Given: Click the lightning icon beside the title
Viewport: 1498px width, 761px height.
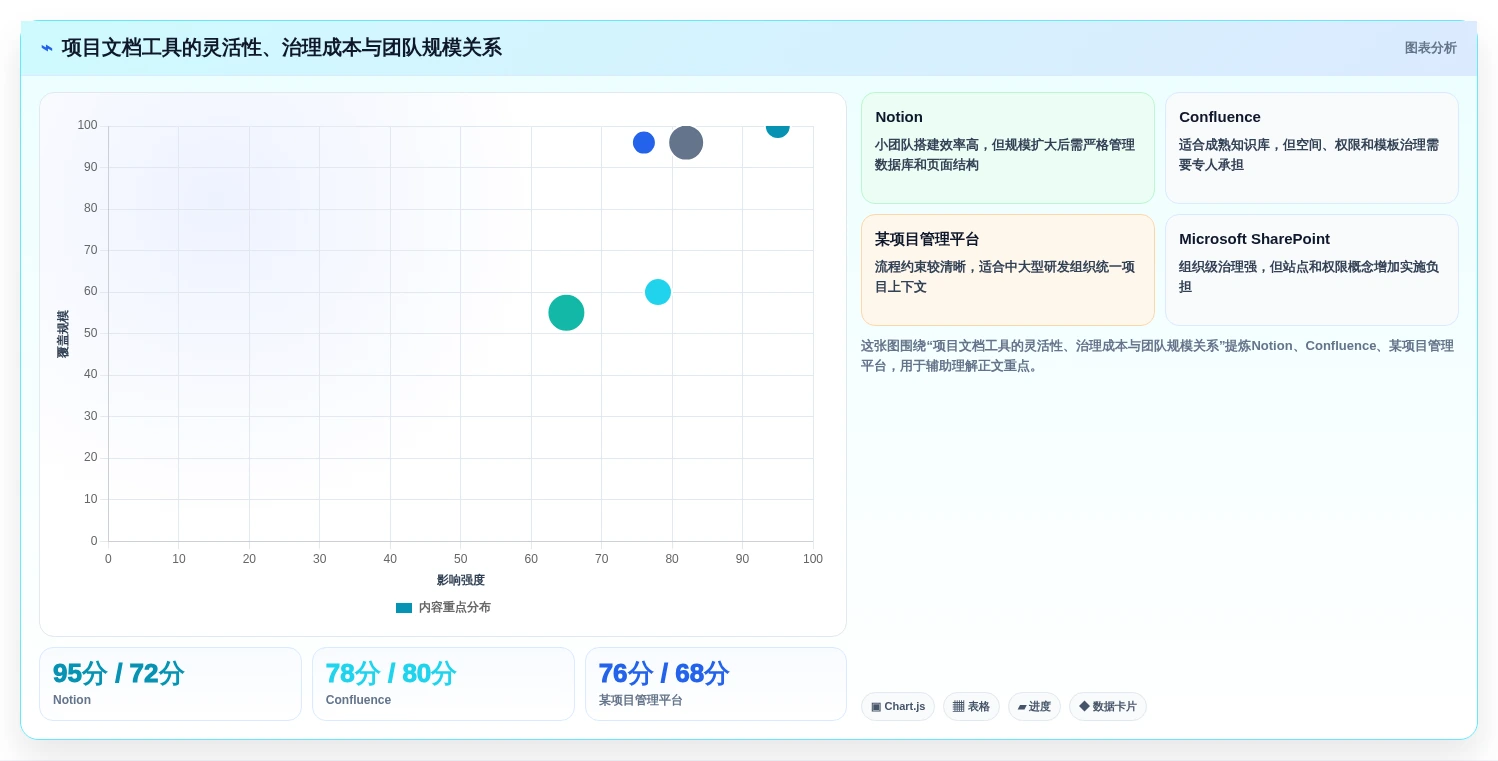Looking at the screenshot, I should coord(47,48).
